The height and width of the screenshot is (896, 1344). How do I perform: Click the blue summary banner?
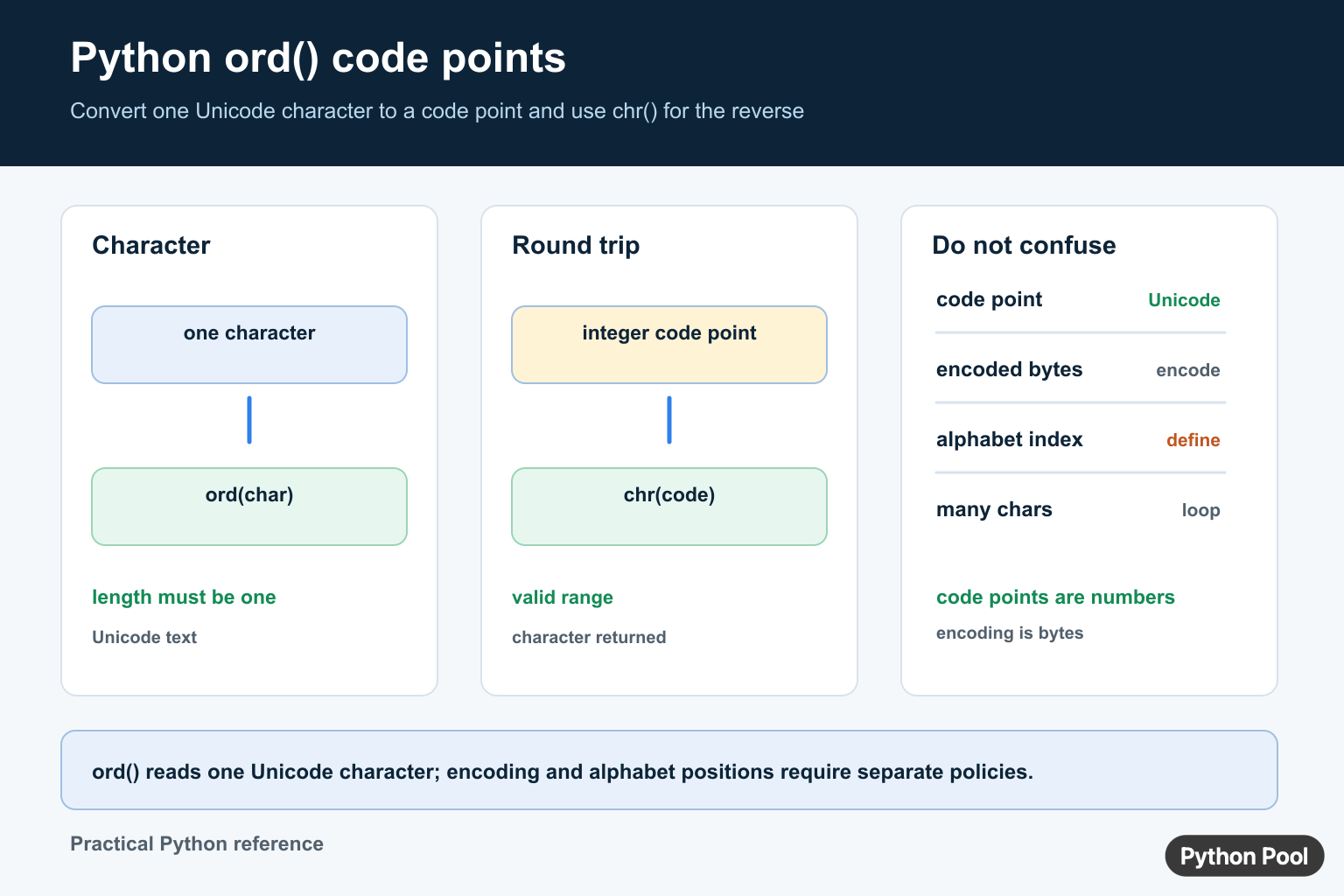point(669,770)
